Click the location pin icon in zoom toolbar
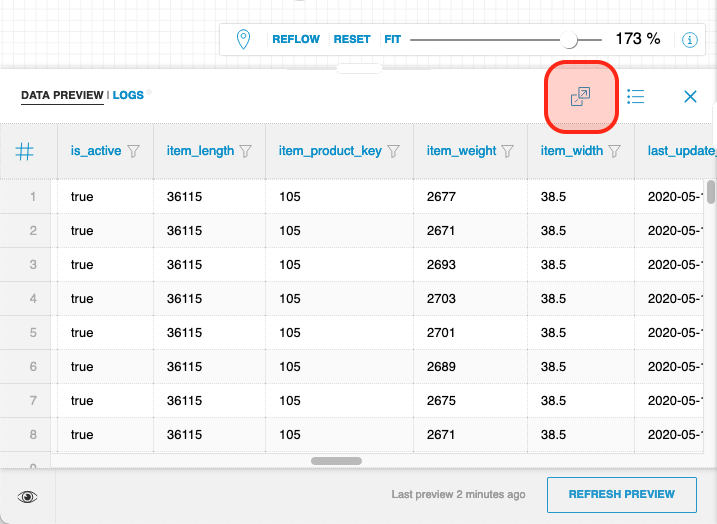The width and height of the screenshot is (717, 524). [243, 39]
